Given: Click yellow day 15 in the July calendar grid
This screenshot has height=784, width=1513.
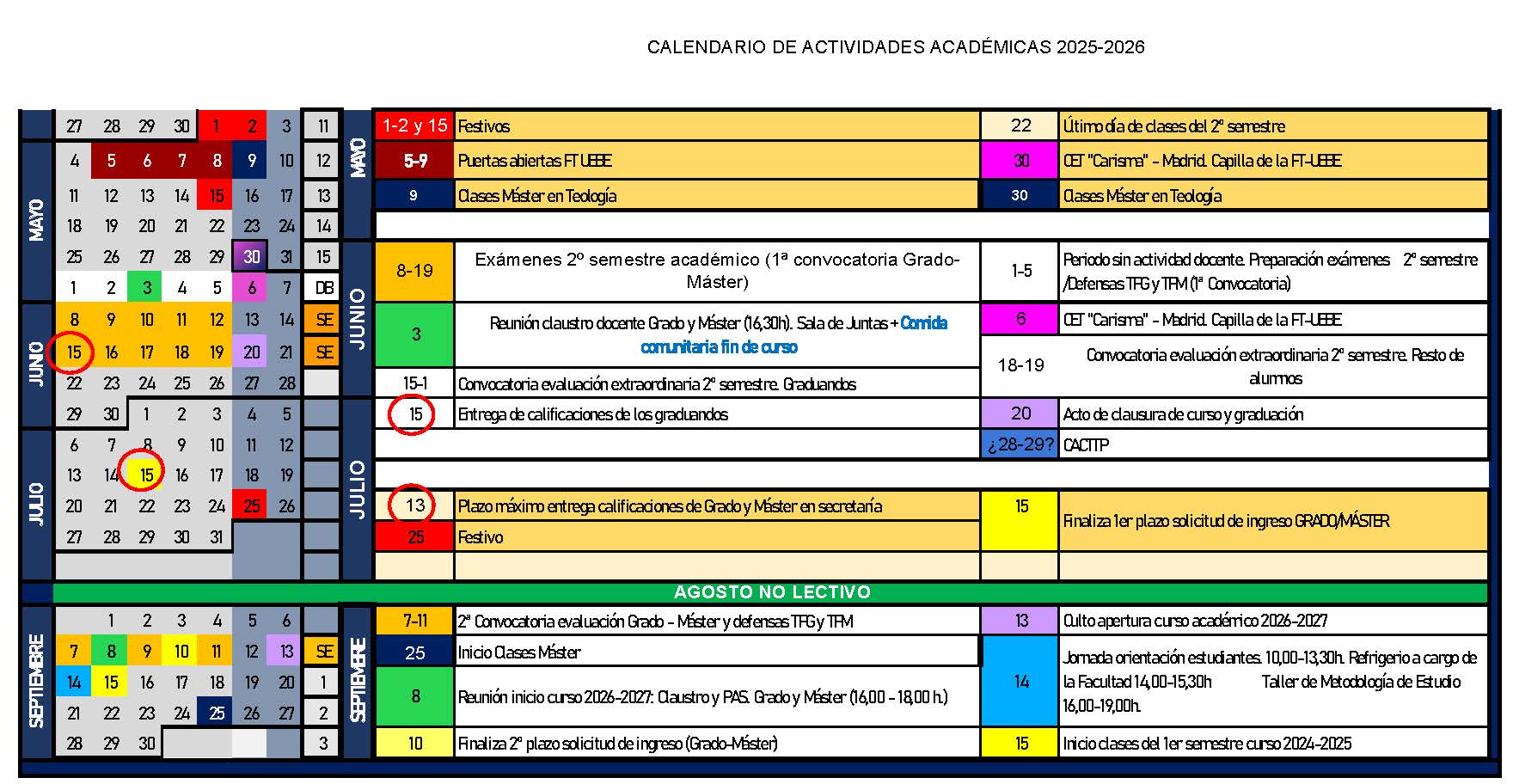Looking at the screenshot, I should coord(146,475).
